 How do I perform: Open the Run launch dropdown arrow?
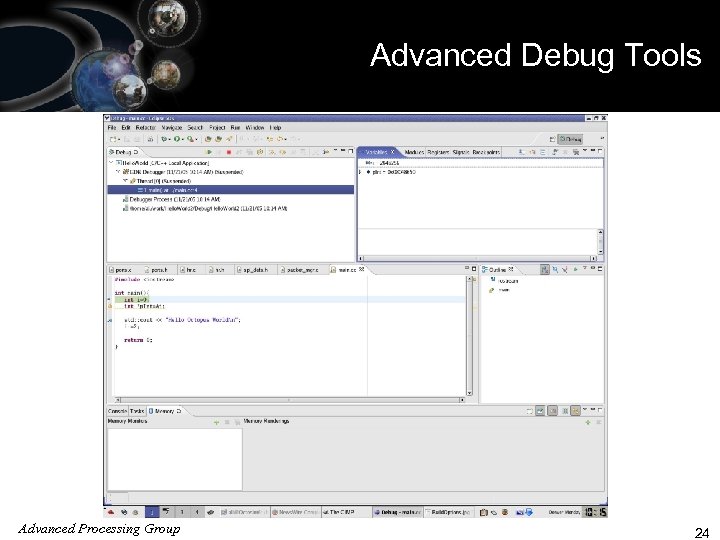[182, 139]
